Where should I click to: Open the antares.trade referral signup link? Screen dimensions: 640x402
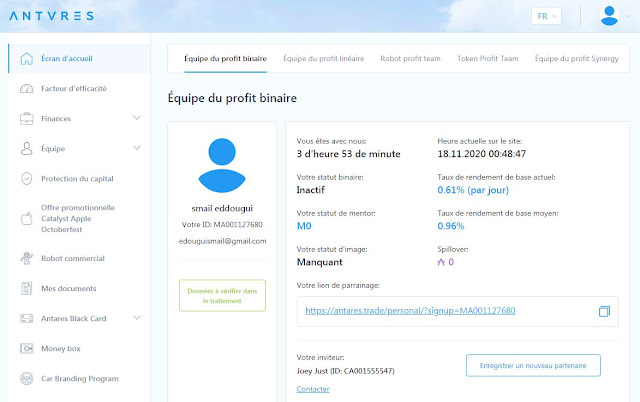pyautogui.click(x=410, y=311)
